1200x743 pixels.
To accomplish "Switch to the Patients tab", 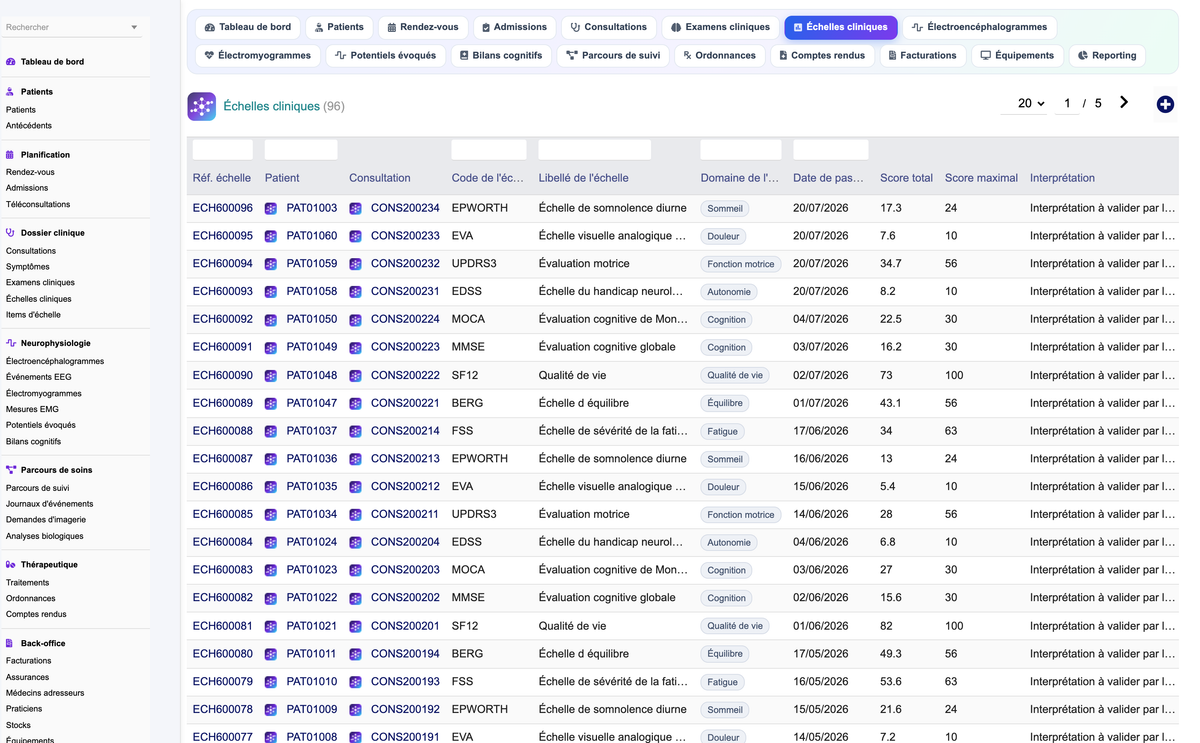I will tap(339, 27).
